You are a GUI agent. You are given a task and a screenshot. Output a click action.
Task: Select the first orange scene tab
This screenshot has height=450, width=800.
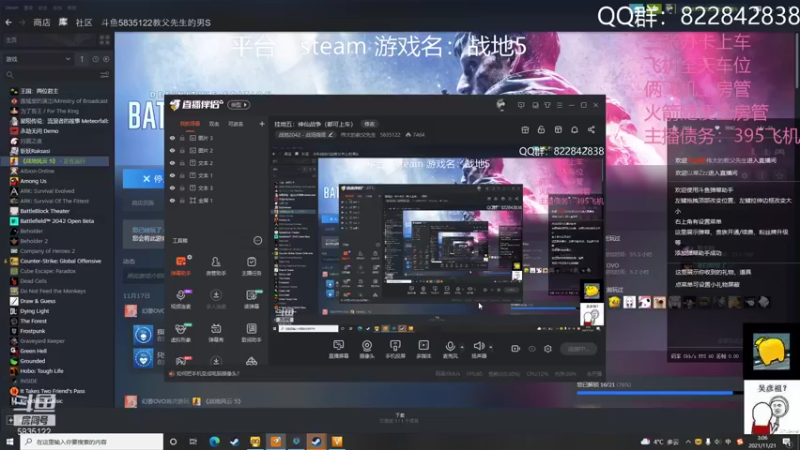coord(190,124)
